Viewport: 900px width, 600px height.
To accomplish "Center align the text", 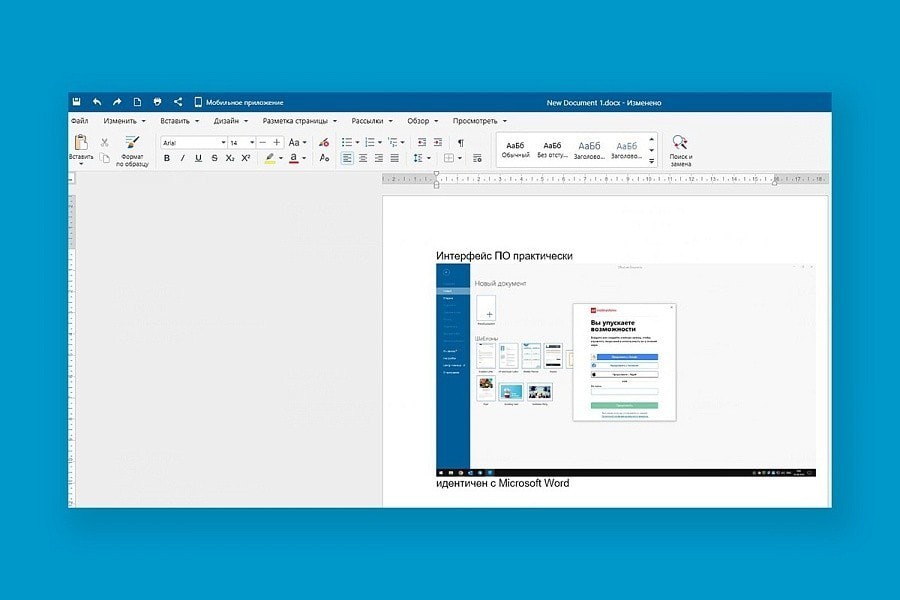I will pyautogui.click(x=363, y=158).
